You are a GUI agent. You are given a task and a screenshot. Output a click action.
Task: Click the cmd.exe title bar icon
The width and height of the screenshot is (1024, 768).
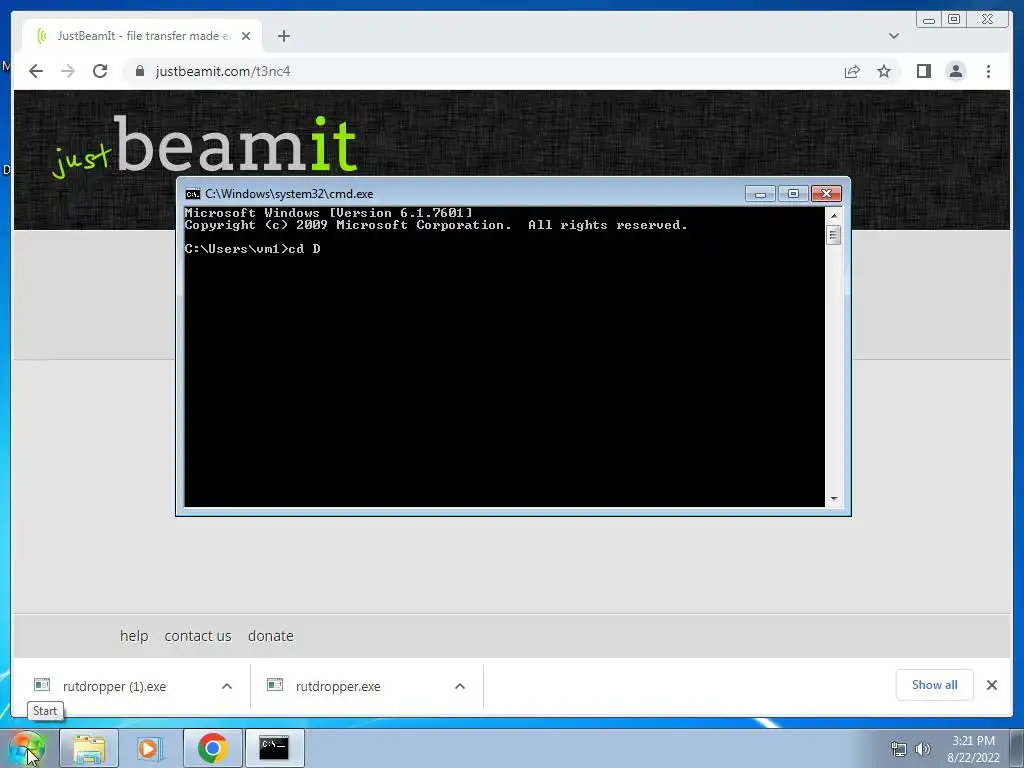point(193,194)
